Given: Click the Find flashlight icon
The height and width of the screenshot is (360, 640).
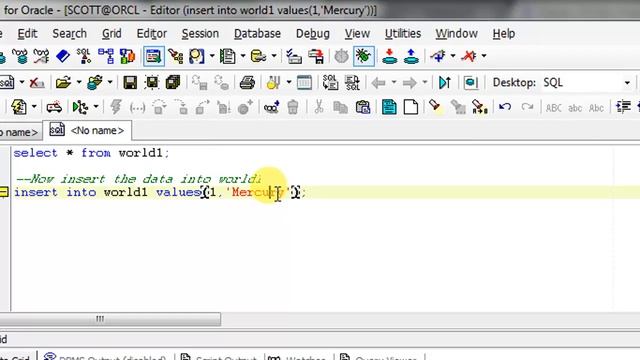Looking at the screenshot, I should [435, 107].
